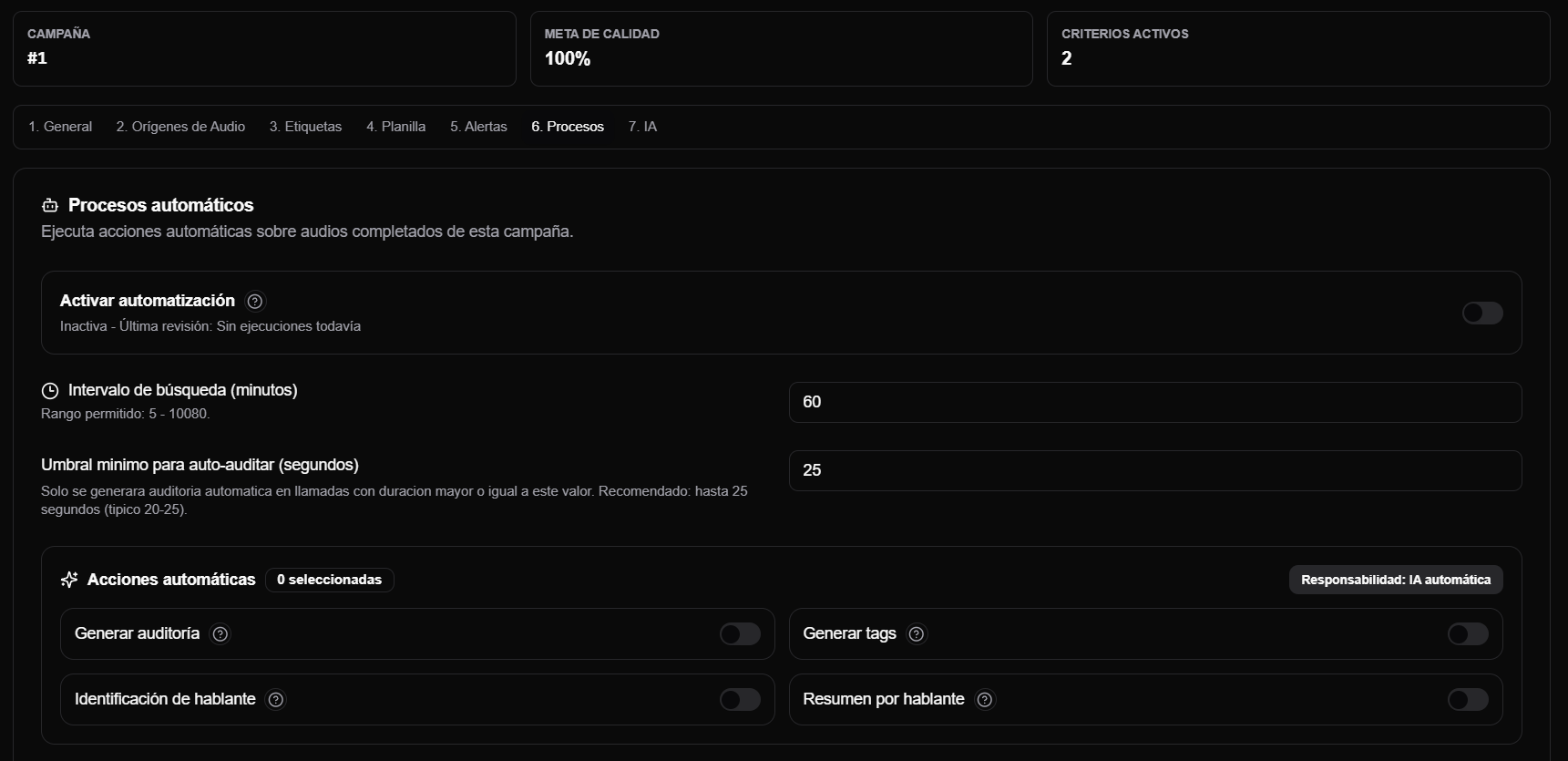Switch to the 7. IA tab

point(642,127)
